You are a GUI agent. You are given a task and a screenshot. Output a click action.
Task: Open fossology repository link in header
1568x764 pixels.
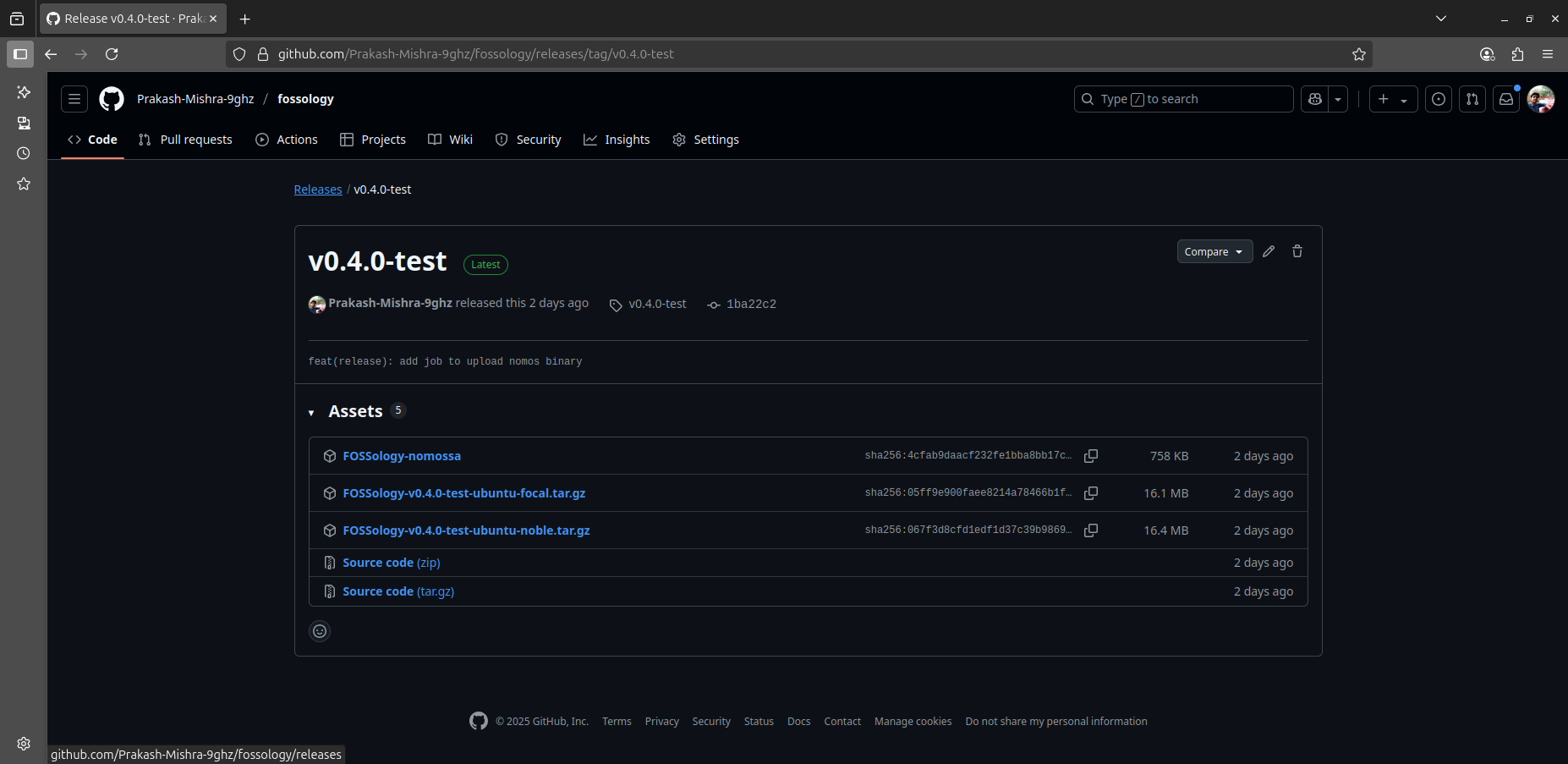305,99
